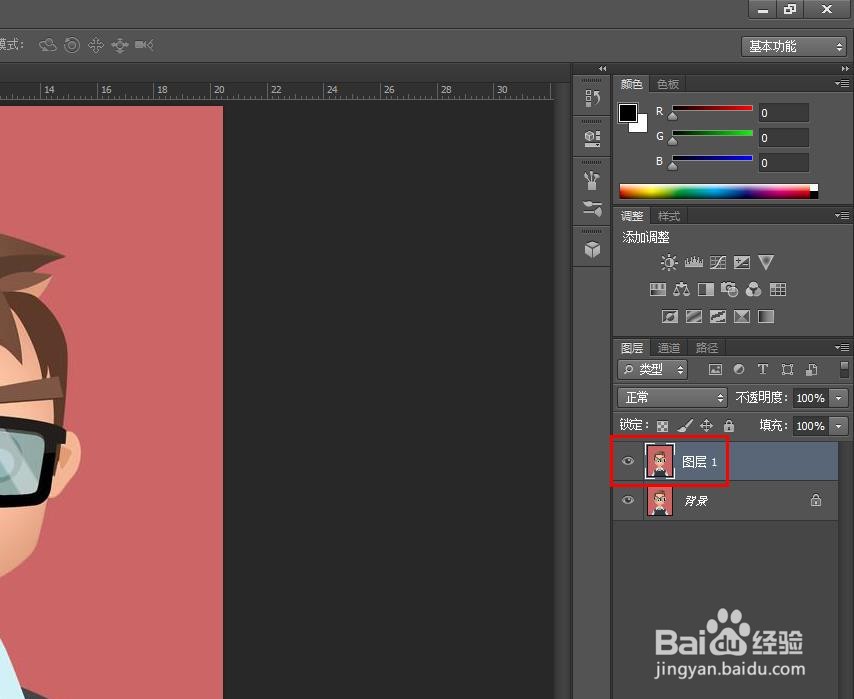Expand the collapsed icon dock panels arrow

pos(602,69)
